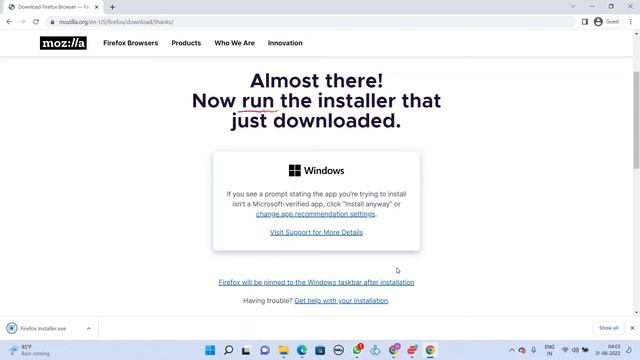This screenshot has width=640, height=360.
Task: Open Chrome's three-dot menu
Action: point(631,22)
